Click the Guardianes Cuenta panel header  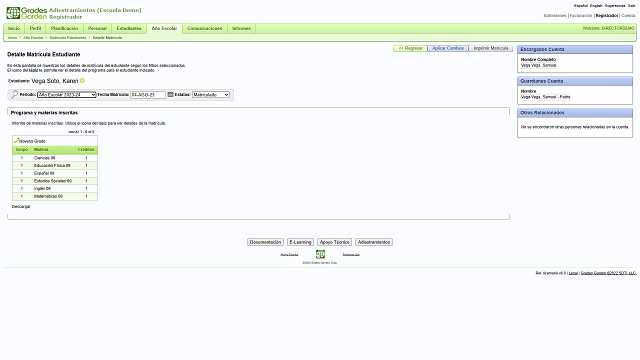575,81
